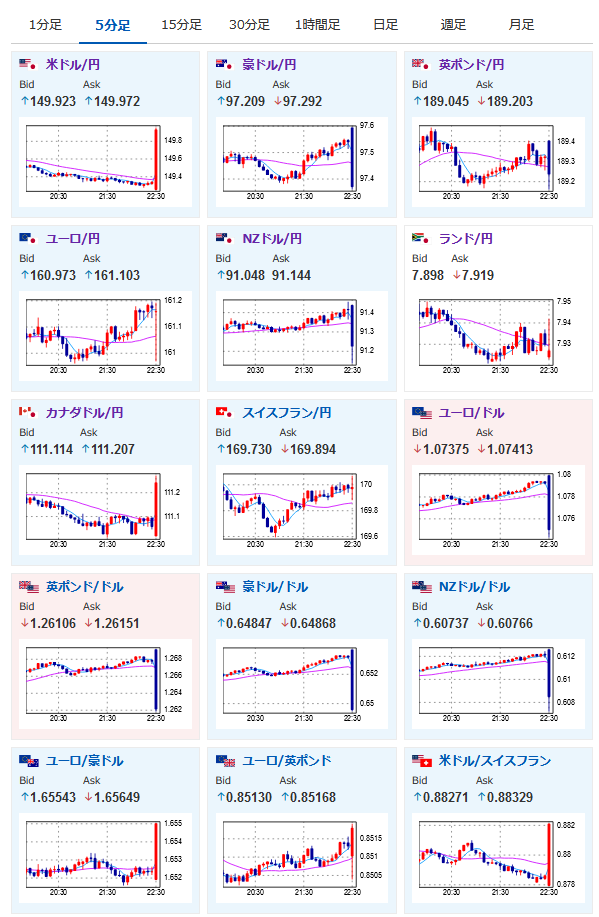This screenshot has width=599, height=917.
Task: Follow the 英ポンド/ドル pair link
Action: (x=85, y=587)
